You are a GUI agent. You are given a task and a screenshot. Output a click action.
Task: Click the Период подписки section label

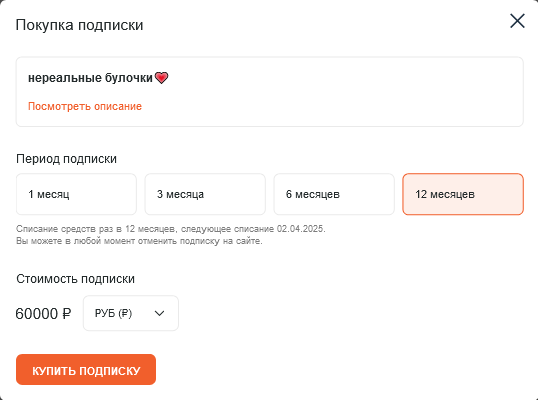coord(66,159)
